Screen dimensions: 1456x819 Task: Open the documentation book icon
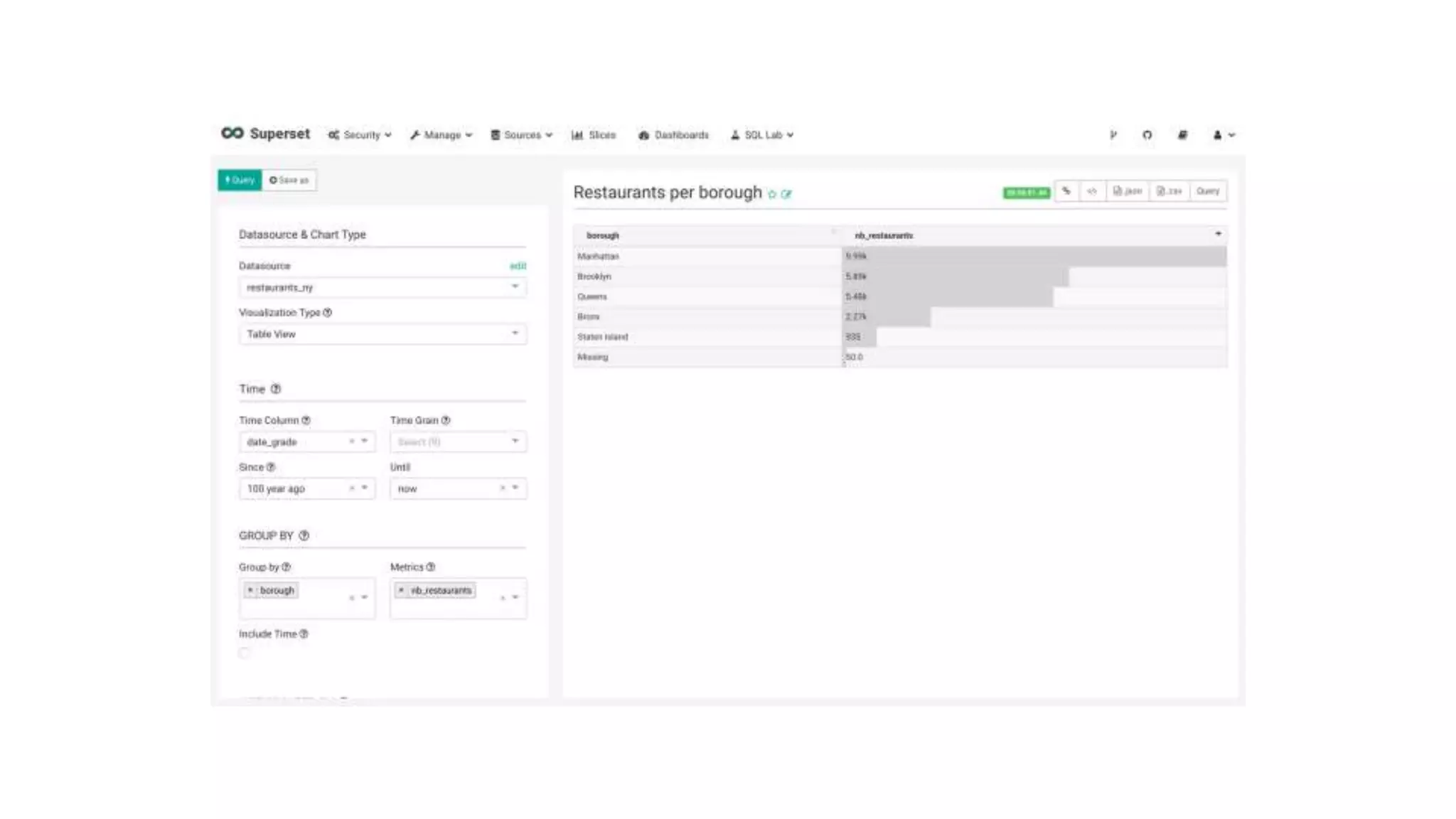coord(1182,135)
